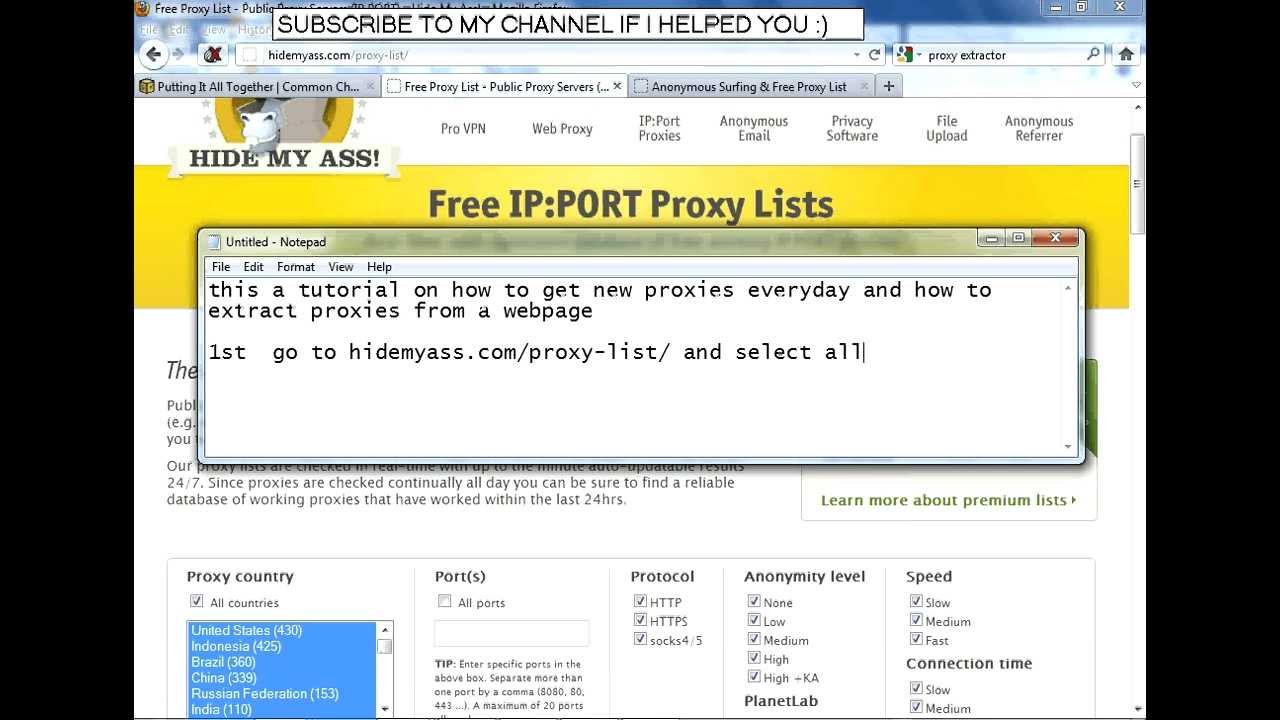This screenshot has width=1280, height=720.
Task: Uncheck the HTTP protocol checkbox
Action: [640, 601]
